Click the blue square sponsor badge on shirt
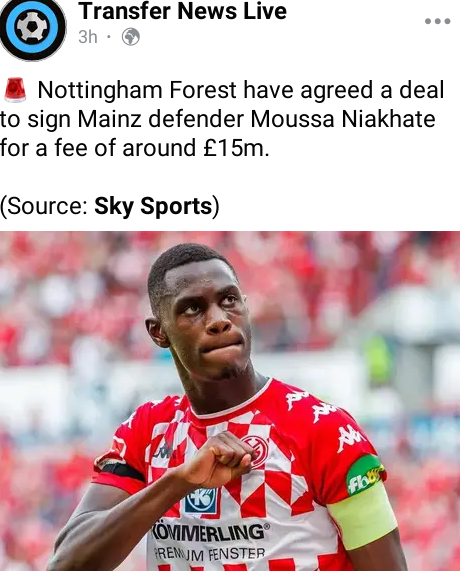 [x=201, y=500]
